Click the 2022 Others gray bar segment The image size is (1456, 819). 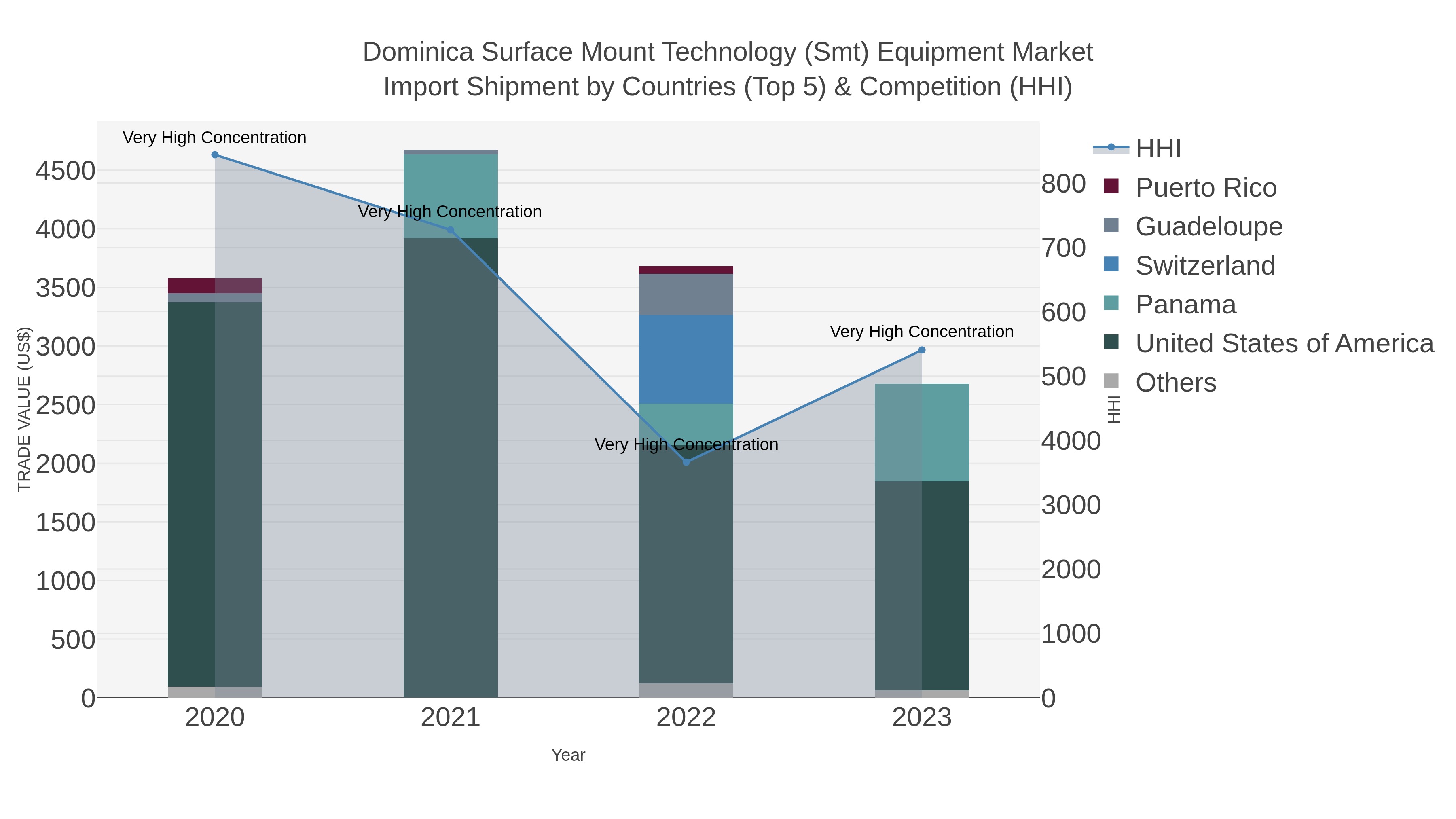(x=686, y=691)
